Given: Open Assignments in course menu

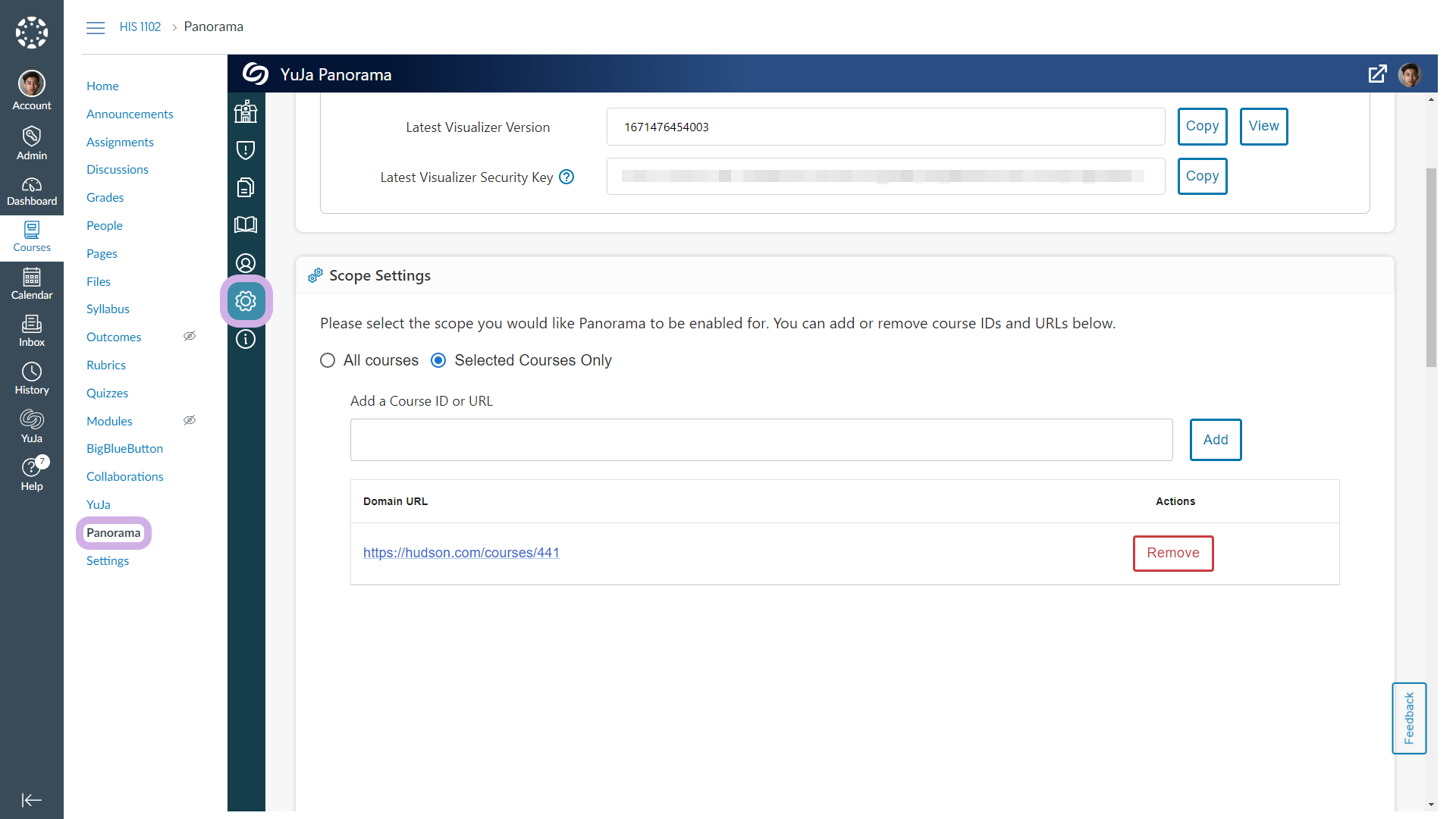Looking at the screenshot, I should pyautogui.click(x=120, y=142).
